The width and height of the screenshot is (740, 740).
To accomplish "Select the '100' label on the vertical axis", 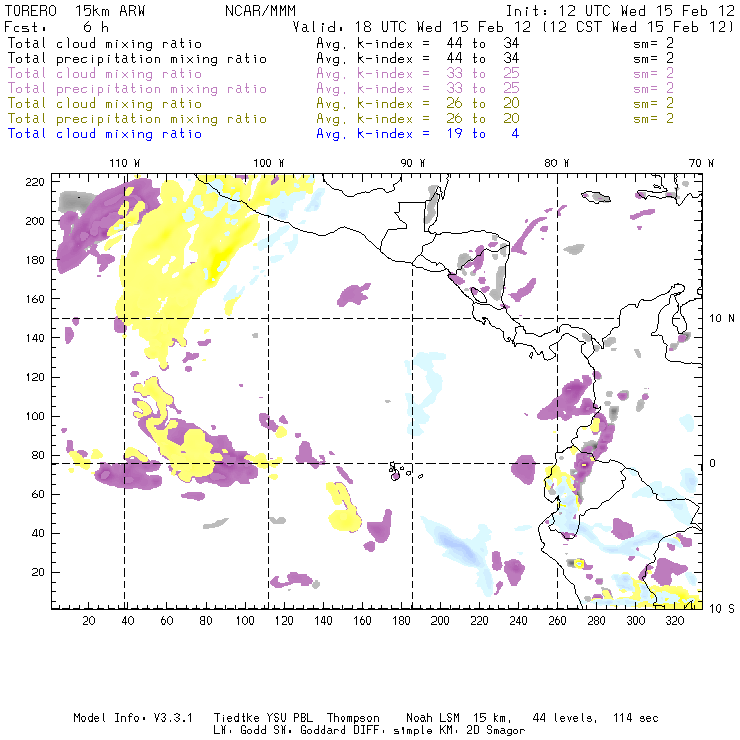I will (35, 416).
